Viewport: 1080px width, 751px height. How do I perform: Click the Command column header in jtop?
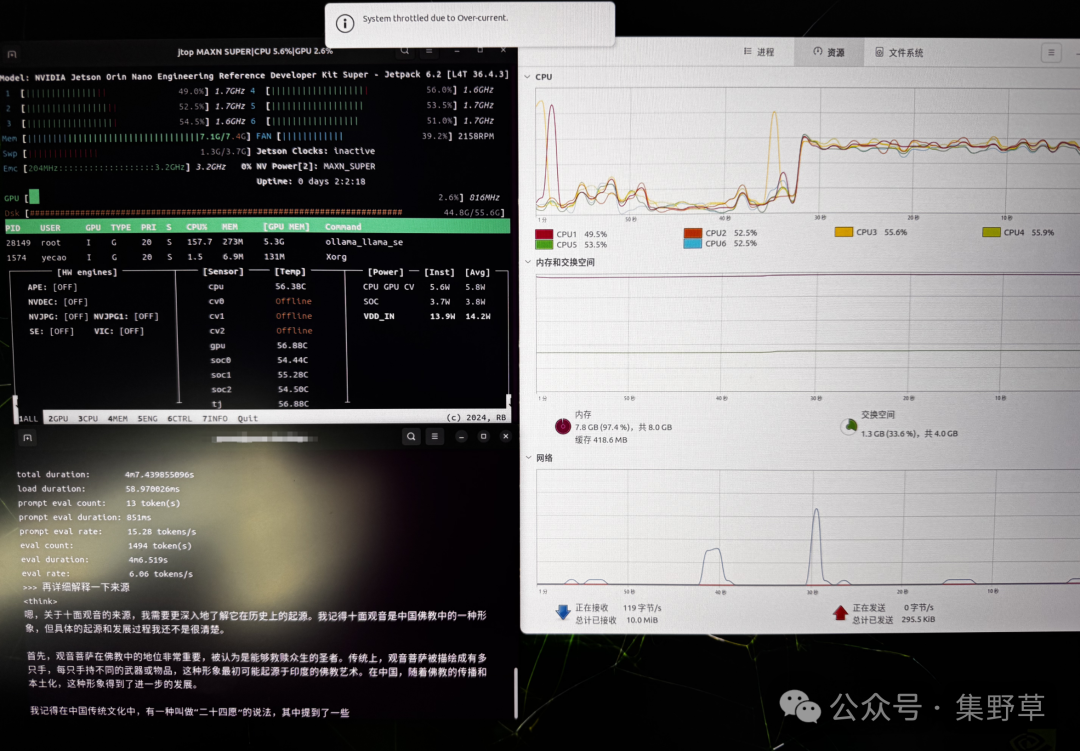(x=343, y=227)
